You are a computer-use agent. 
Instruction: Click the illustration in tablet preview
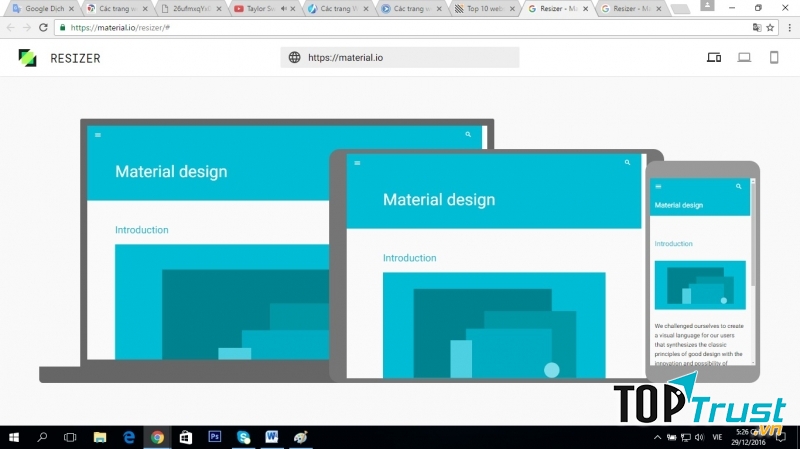click(x=494, y=325)
